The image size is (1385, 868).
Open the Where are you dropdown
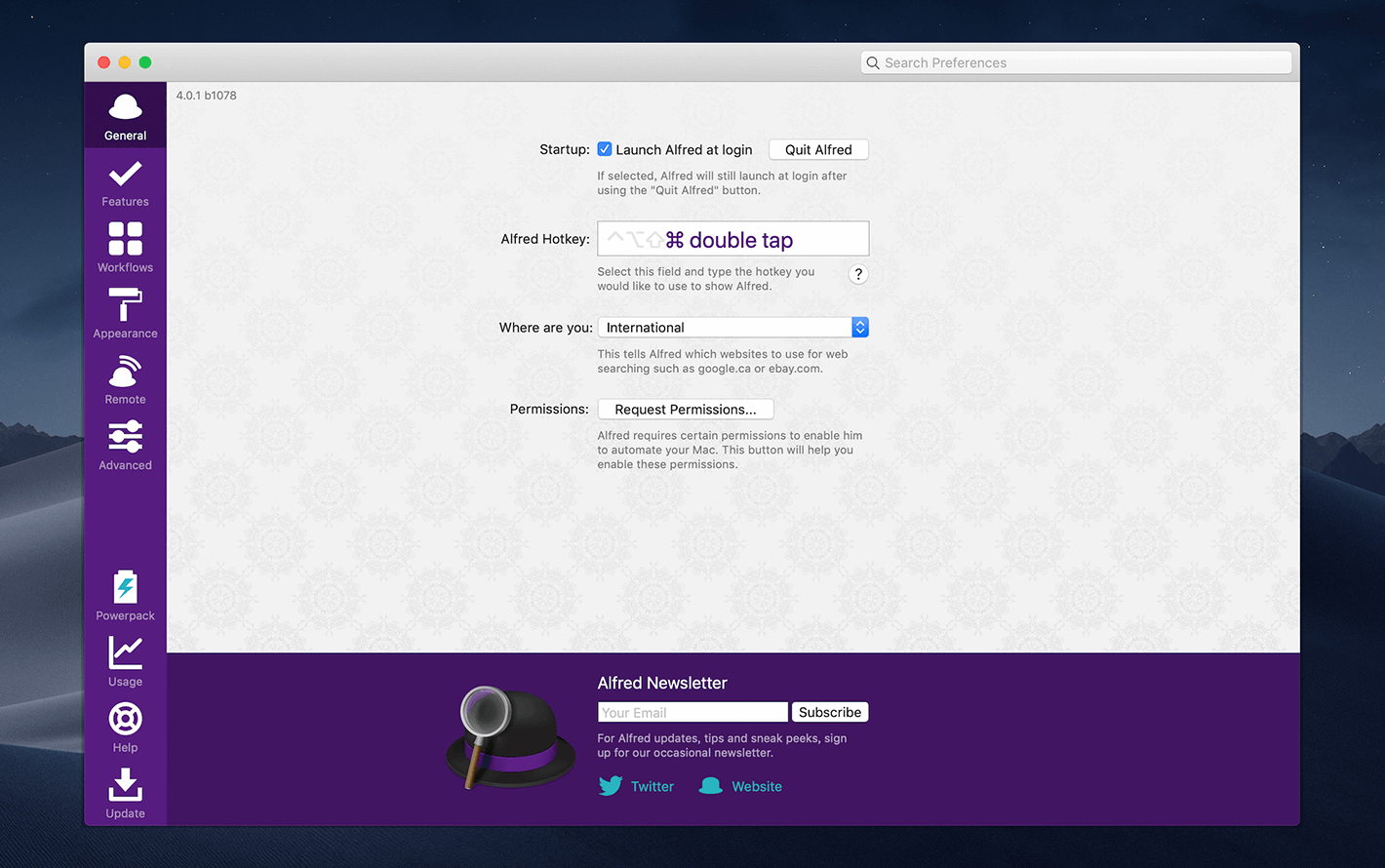(x=732, y=328)
